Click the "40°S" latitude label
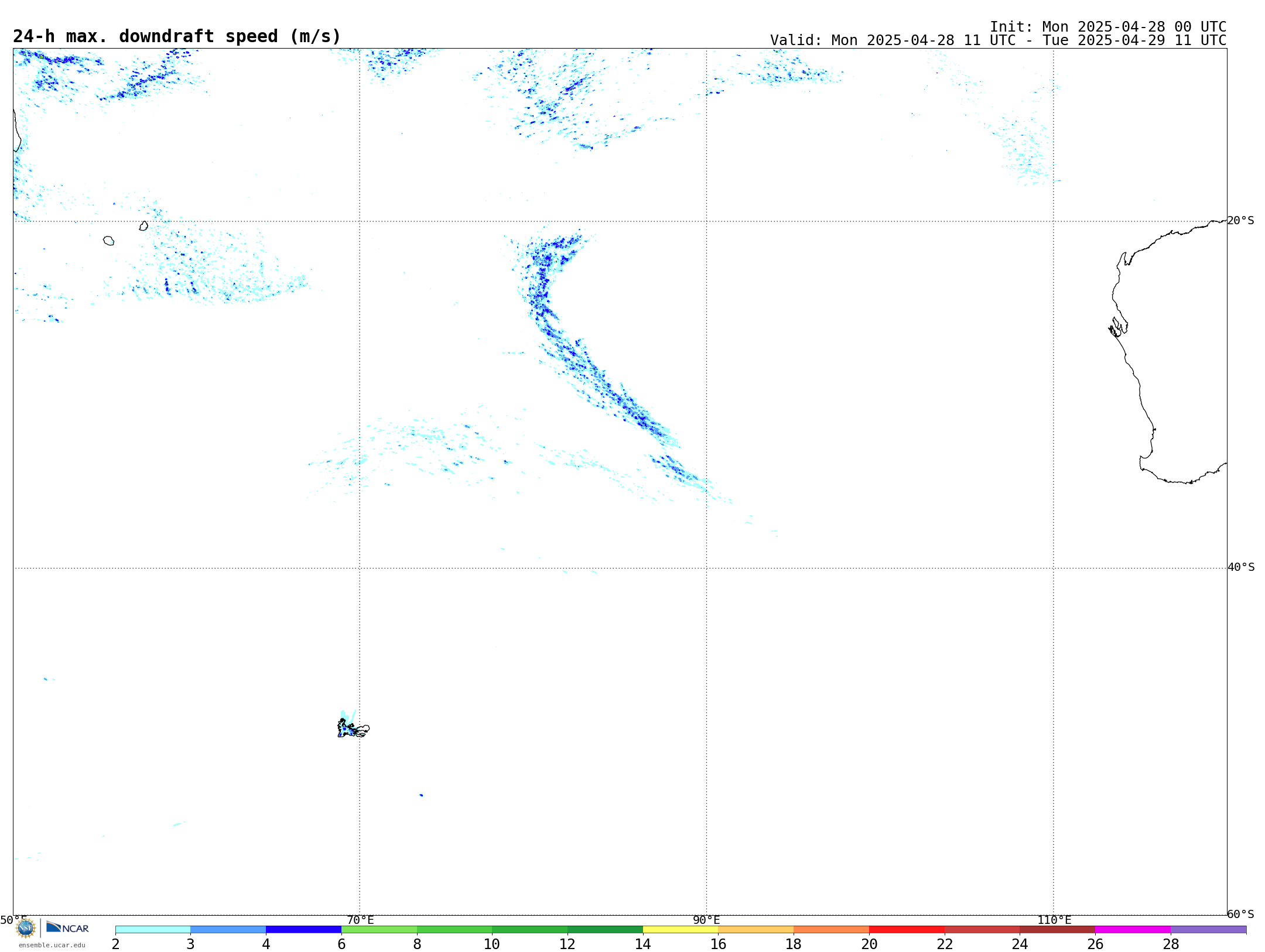 coord(1241,567)
